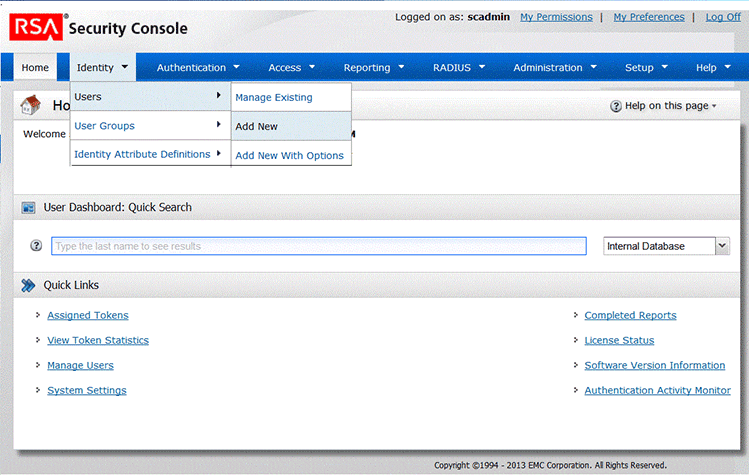Select User Groups submenu item
The image size is (749, 475).
click(x=150, y=126)
